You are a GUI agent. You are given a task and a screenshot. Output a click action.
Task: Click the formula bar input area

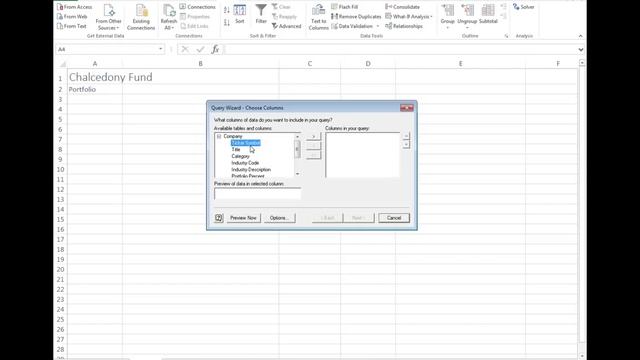point(400,49)
